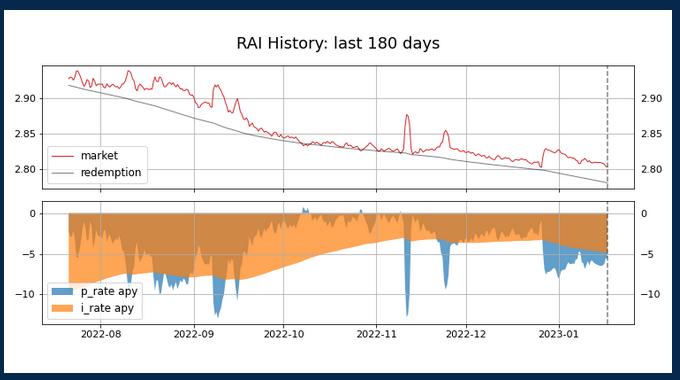This screenshot has height=380, width=680.
Task: Click the chart title 'RAI History: last 180 days'
Action: pos(338,43)
